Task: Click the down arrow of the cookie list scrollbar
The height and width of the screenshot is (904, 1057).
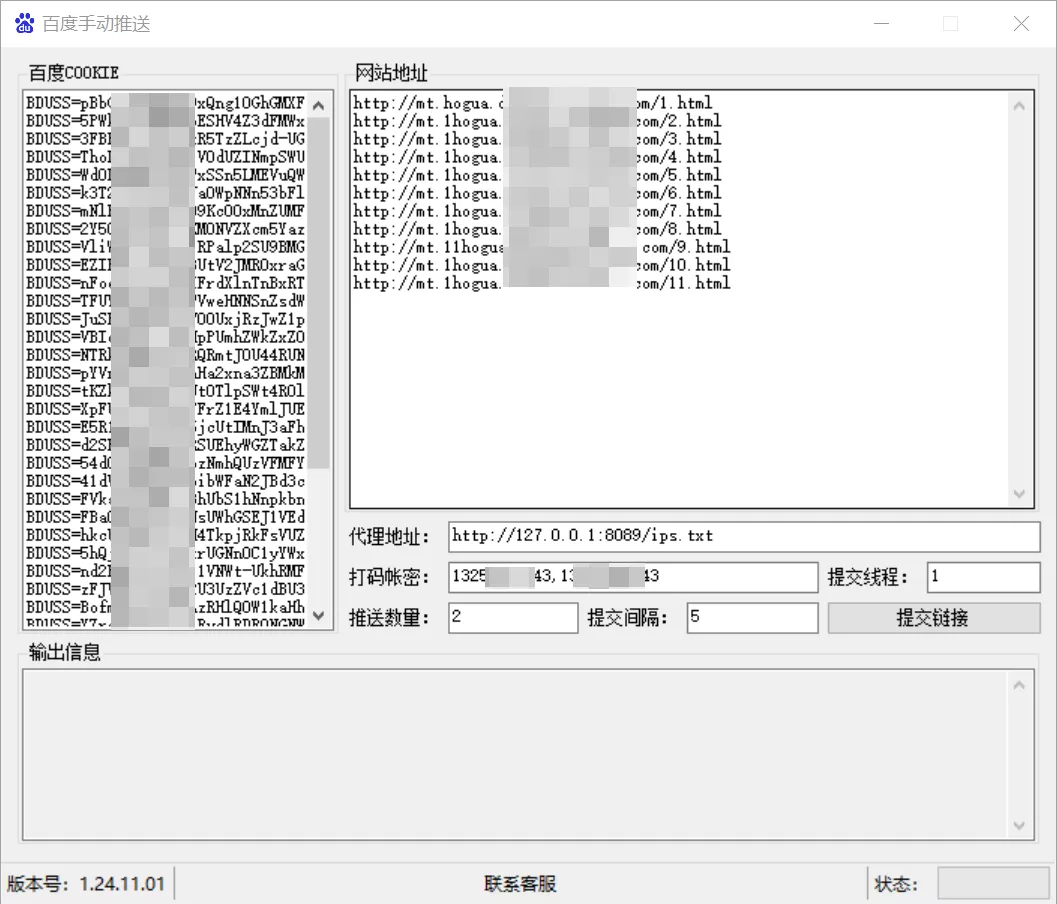Action: pyautogui.click(x=319, y=615)
